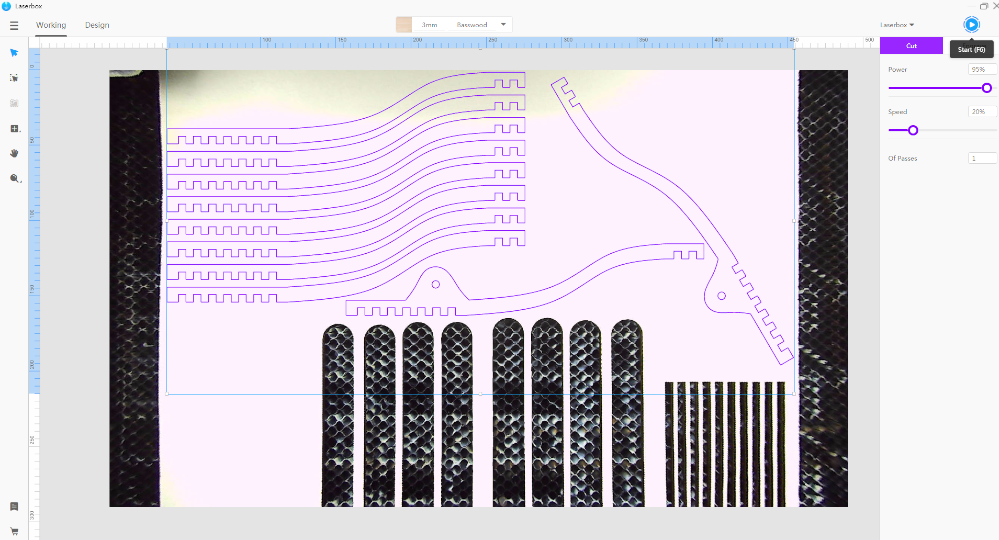This screenshot has height=540, width=999.
Task: Expand the Laserbox device dropdown
Action: click(897, 25)
